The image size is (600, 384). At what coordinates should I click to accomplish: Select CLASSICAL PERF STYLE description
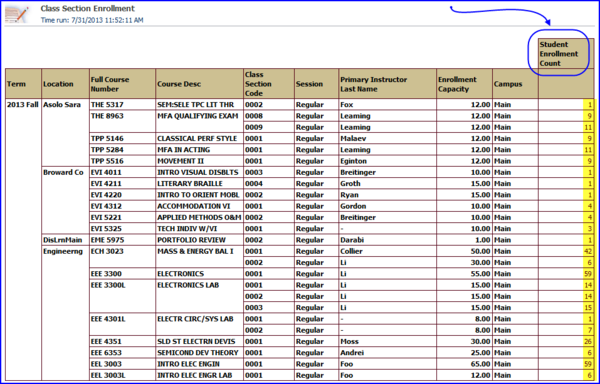pyautogui.click(x=197, y=138)
